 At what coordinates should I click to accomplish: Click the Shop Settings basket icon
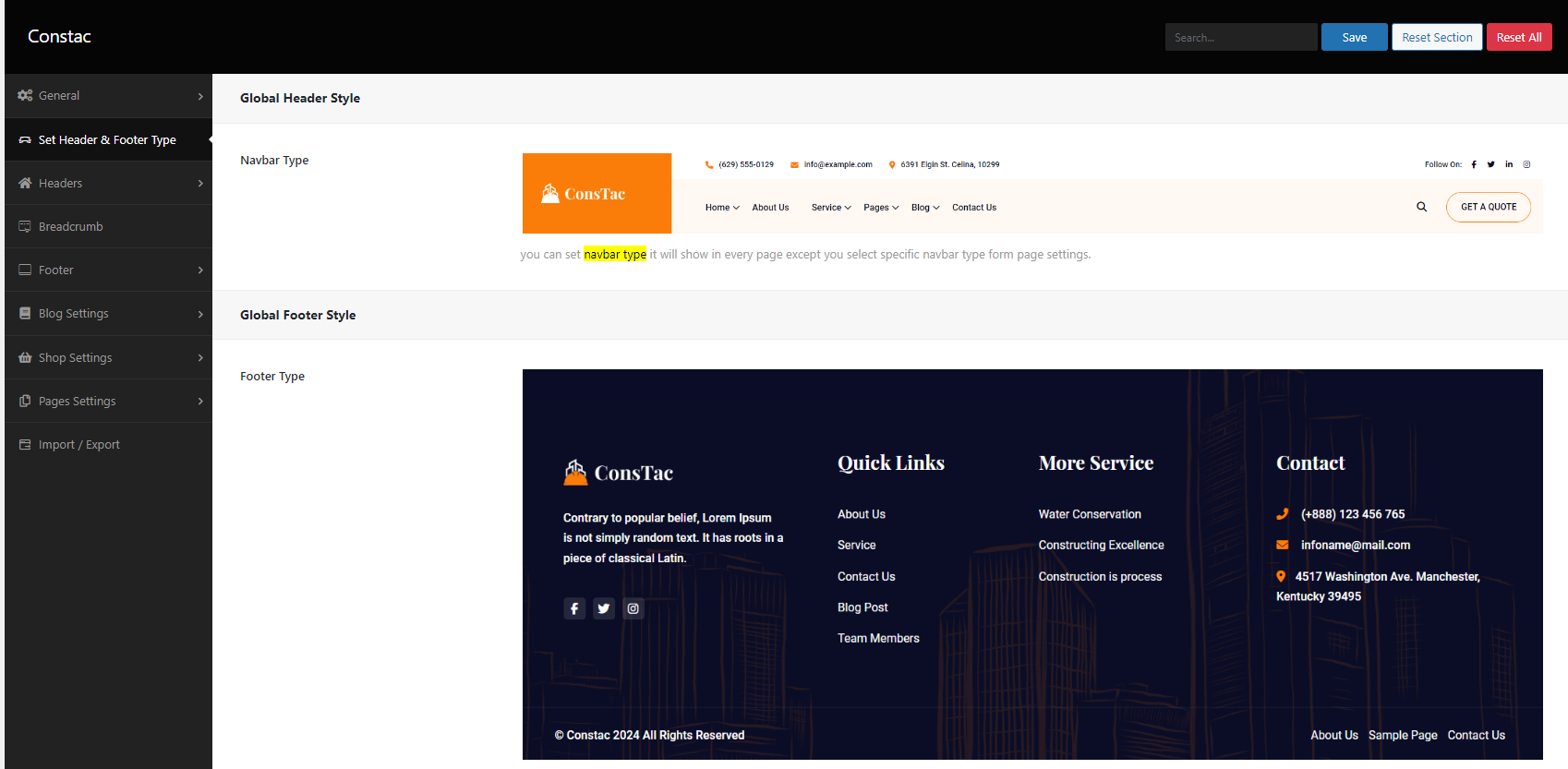25,357
